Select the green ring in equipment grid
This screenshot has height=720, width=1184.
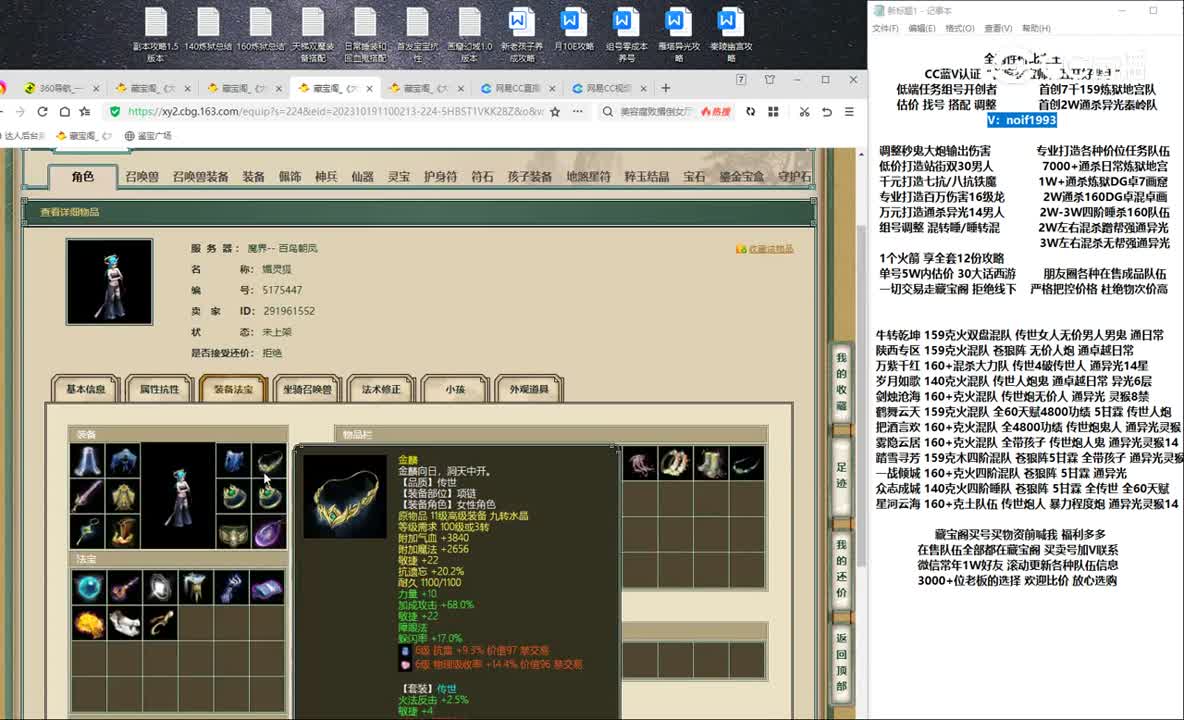tap(233, 497)
